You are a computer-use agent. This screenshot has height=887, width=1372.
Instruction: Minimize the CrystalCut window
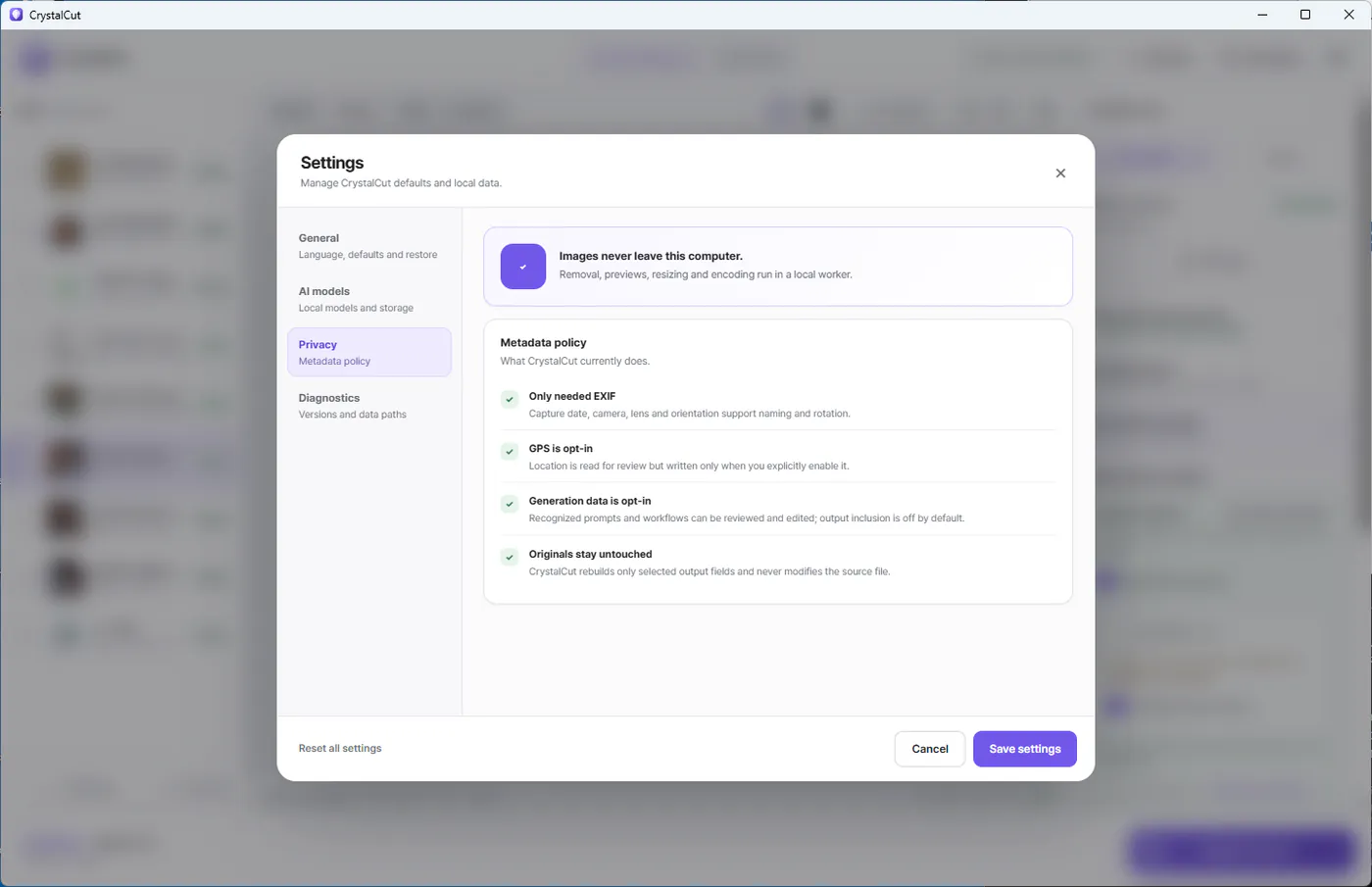(1262, 15)
